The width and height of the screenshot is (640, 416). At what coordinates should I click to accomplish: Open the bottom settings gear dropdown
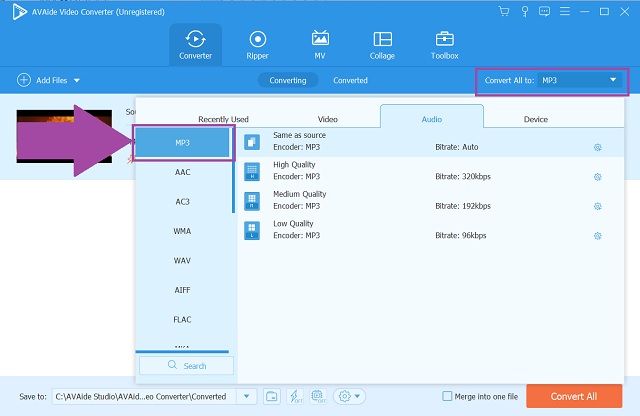click(x=349, y=396)
